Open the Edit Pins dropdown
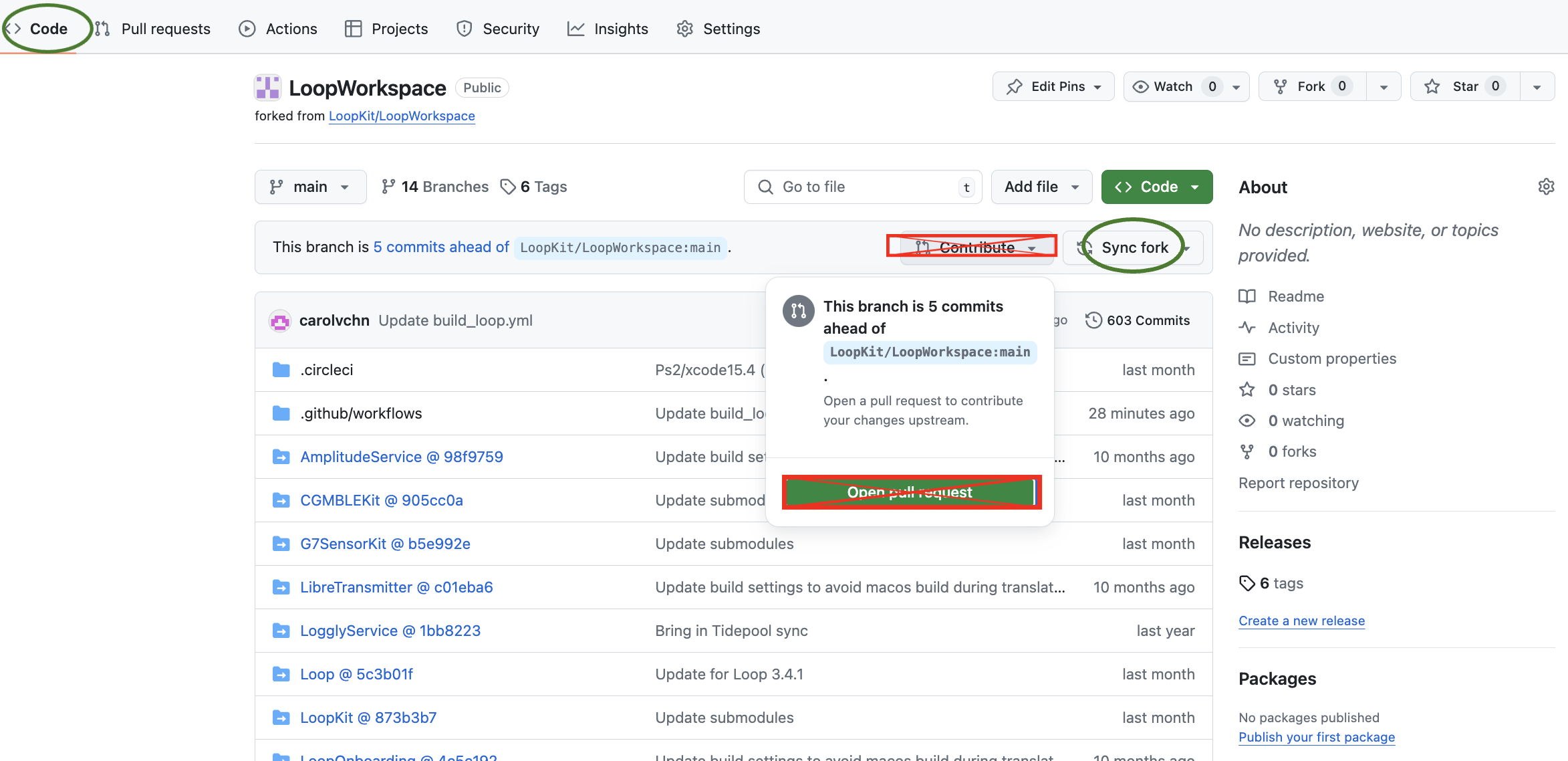Screen dimensions: 1568x761 pyautogui.click(x=1053, y=86)
